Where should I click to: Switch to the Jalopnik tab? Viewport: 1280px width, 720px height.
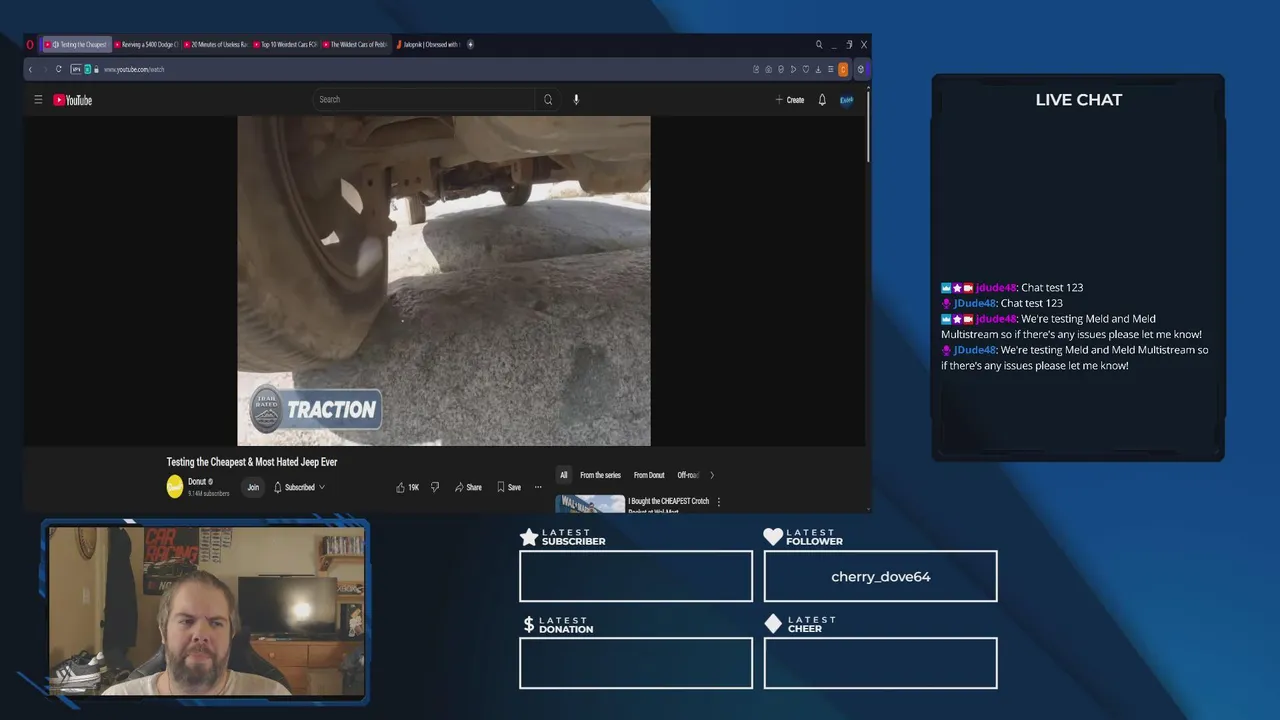427,44
